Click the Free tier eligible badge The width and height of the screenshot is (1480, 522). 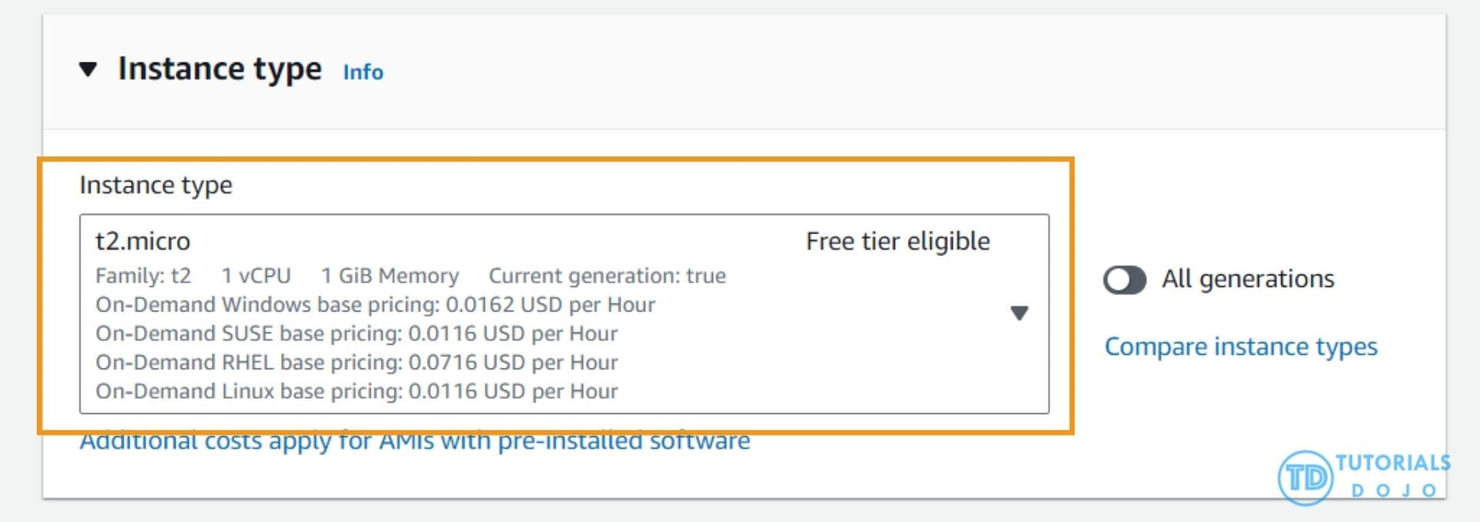(897, 241)
